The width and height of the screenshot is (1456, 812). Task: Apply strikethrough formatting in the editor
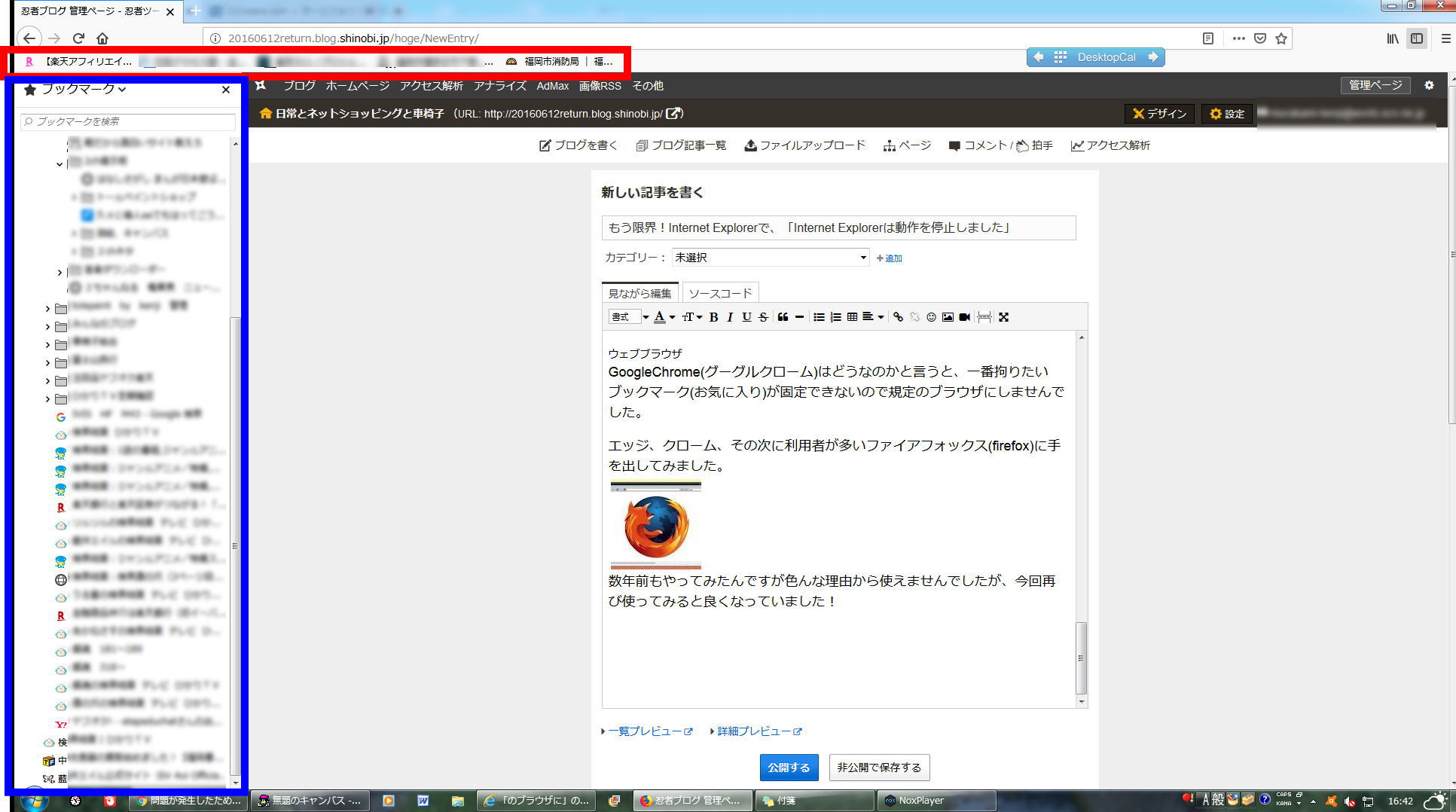763,317
